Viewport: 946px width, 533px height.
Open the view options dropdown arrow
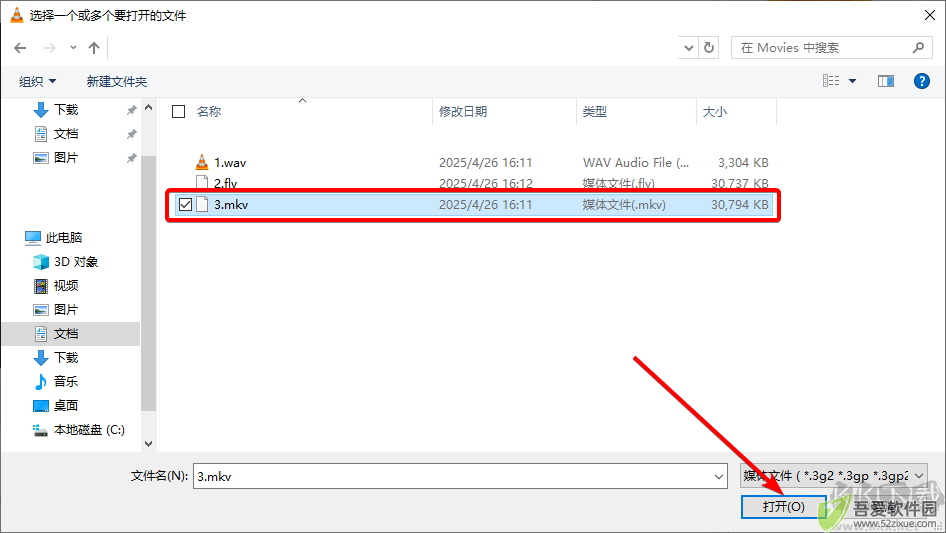pyautogui.click(x=852, y=81)
